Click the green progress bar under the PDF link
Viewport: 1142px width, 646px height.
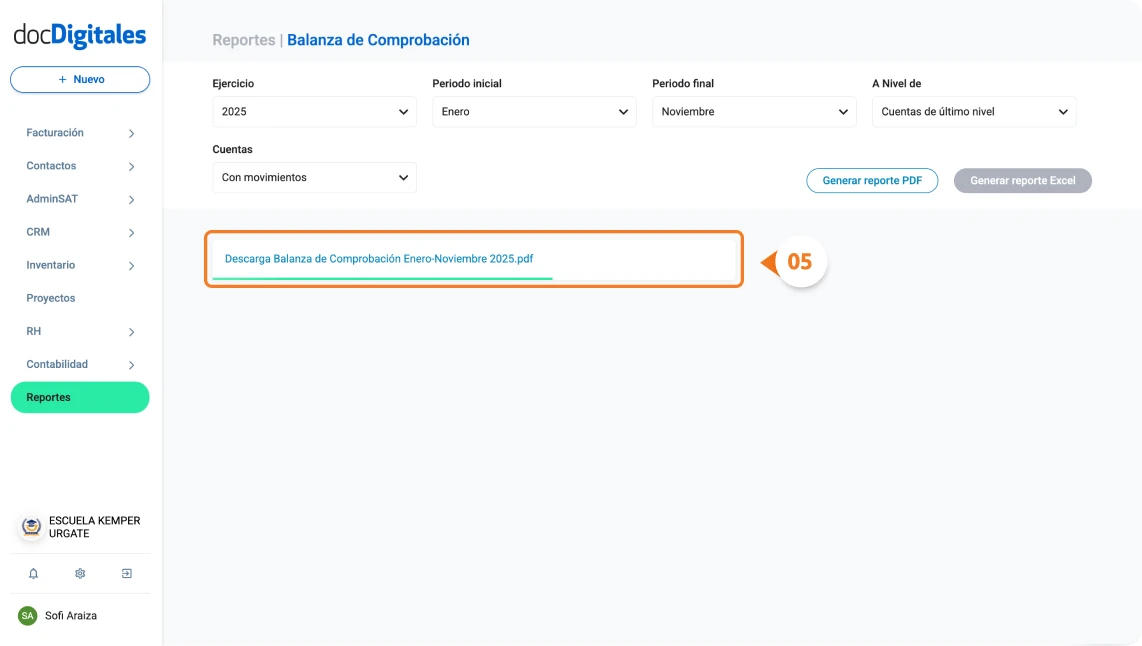[384, 276]
